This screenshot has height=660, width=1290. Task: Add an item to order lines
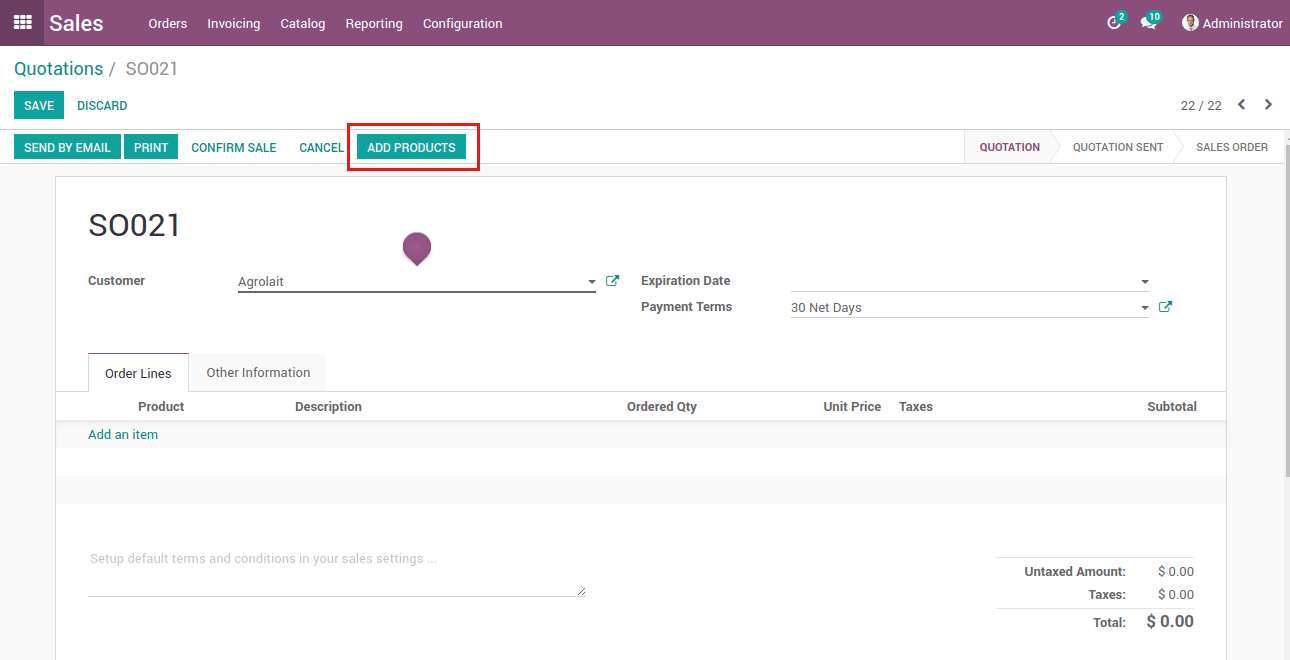click(123, 434)
